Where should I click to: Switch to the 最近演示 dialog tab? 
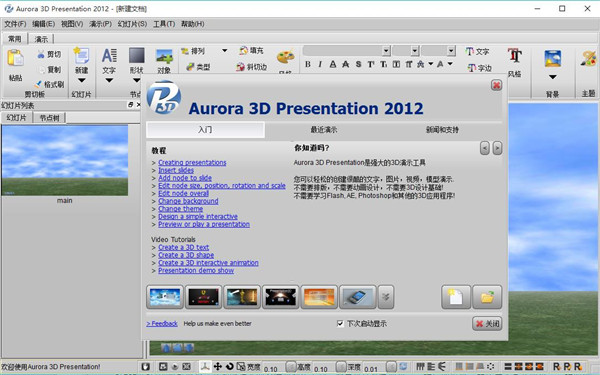324,130
